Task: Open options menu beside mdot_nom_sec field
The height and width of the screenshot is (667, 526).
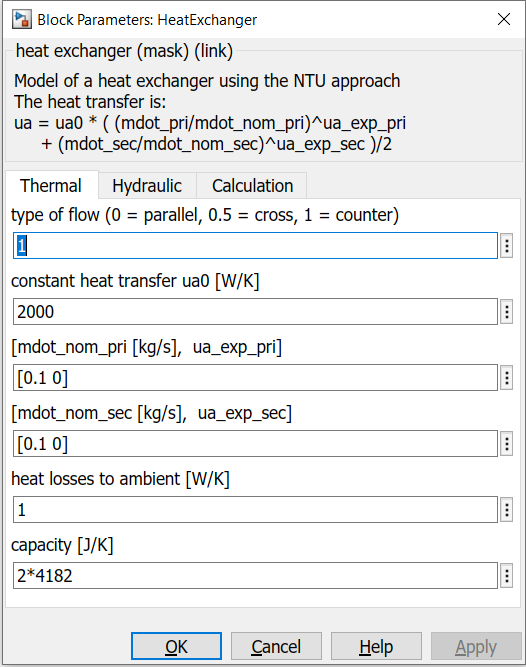Action: (x=506, y=444)
